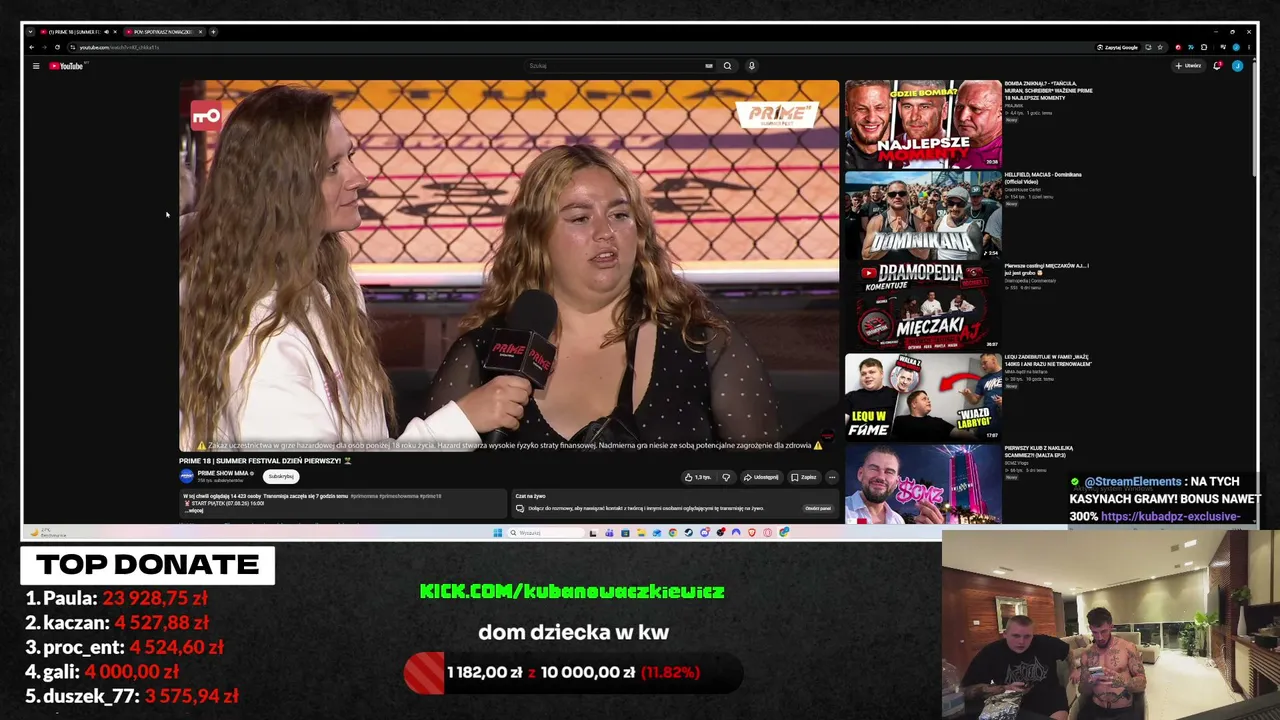Open the PIERWSZY KLUB Z NAKLEJKĄ title
This screenshot has height=720, width=1280.
1039,451
